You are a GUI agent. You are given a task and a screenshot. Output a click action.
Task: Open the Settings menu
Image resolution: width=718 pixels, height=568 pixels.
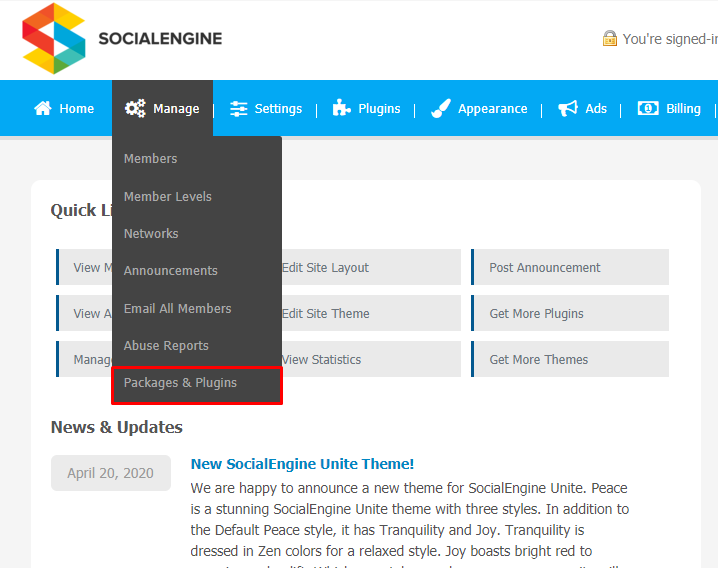pyautogui.click(x=266, y=109)
